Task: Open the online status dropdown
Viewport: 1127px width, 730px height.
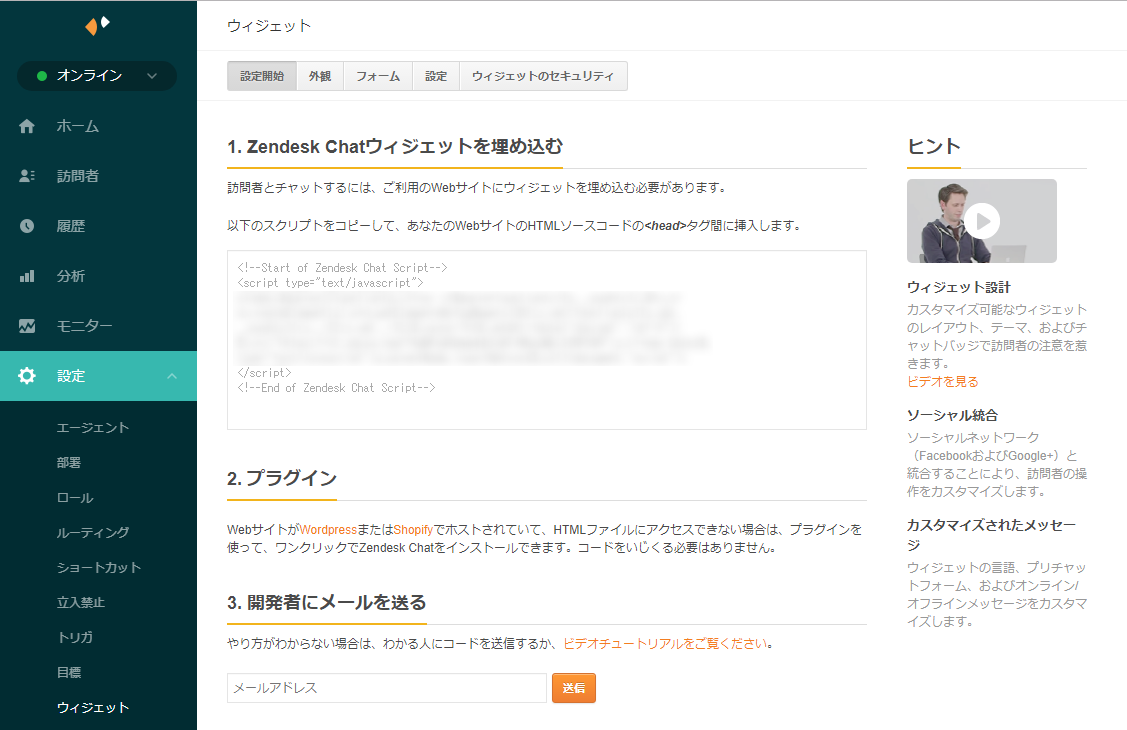Action: (97, 76)
